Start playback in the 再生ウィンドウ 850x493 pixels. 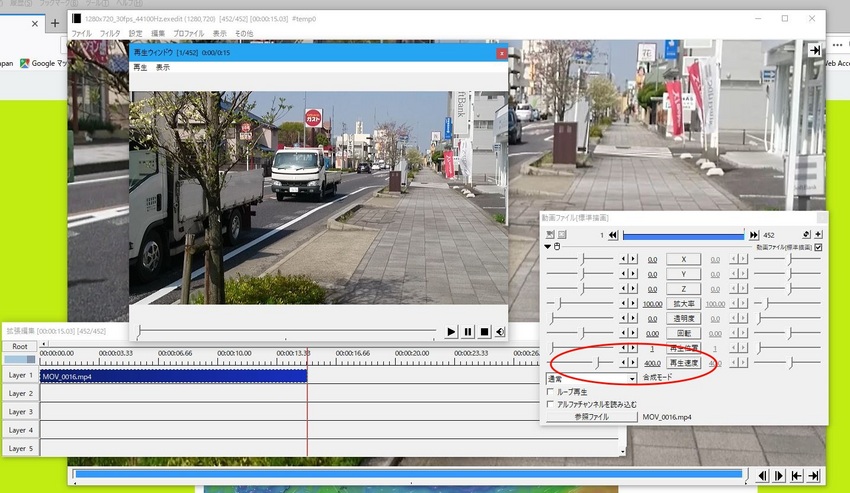pos(451,331)
